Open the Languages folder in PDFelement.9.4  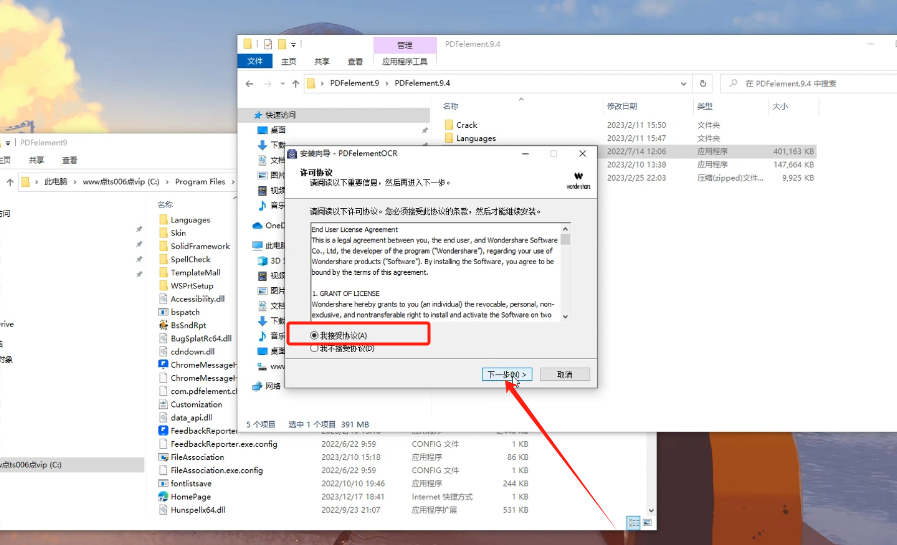475,138
